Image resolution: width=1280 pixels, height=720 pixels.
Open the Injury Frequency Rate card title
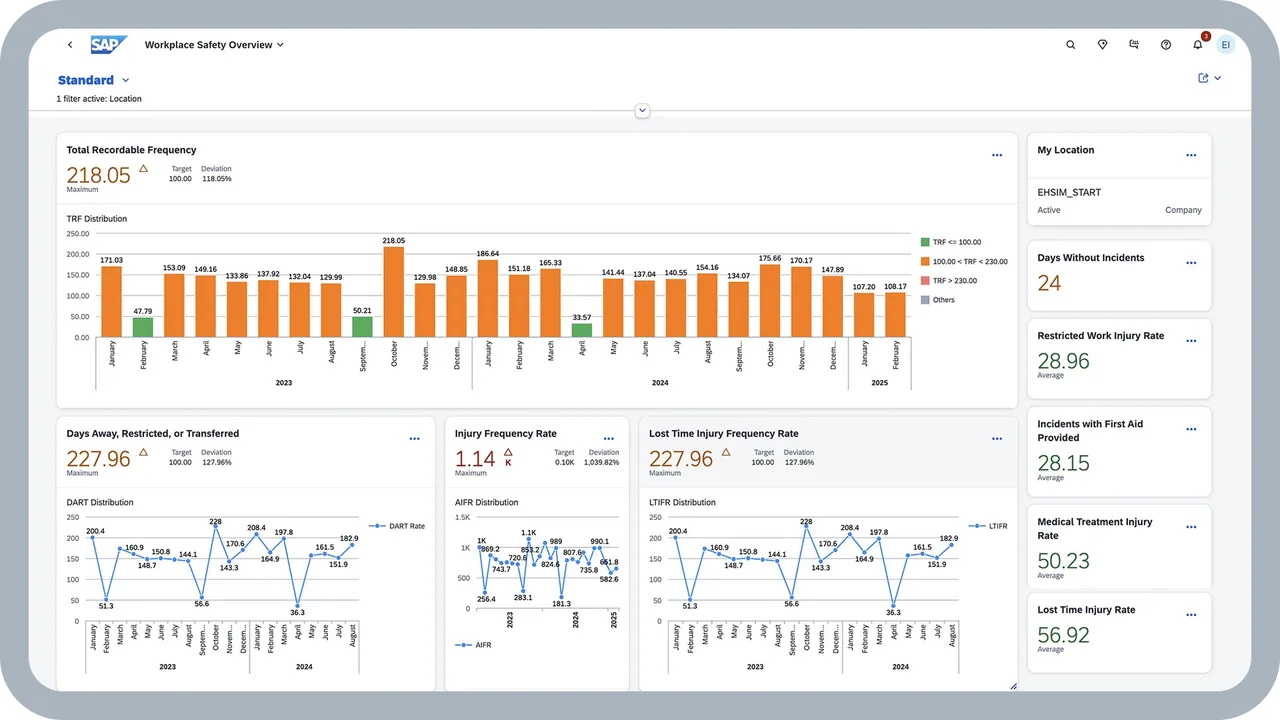click(x=506, y=434)
